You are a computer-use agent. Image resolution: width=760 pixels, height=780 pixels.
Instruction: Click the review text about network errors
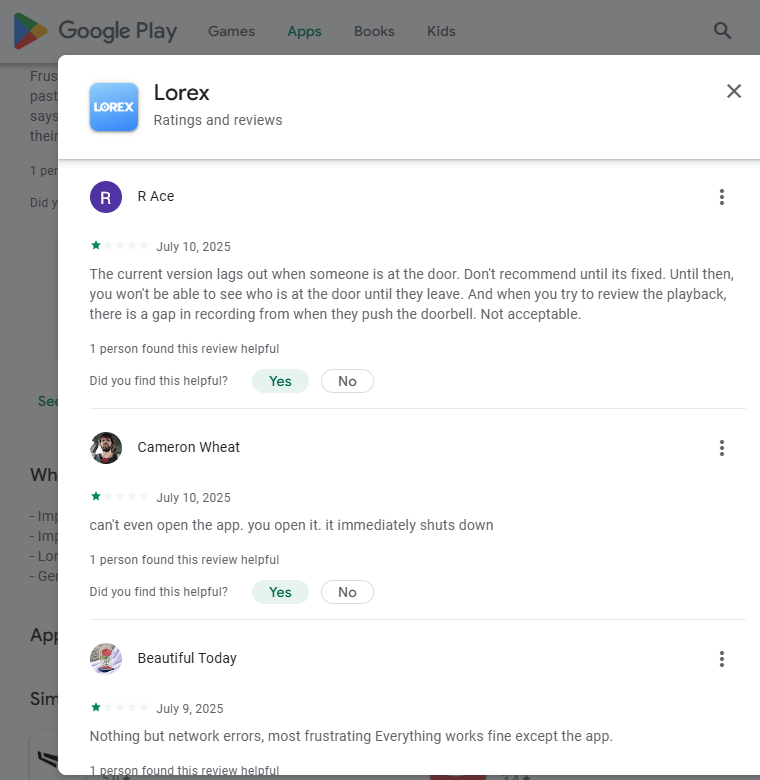[x=351, y=736]
